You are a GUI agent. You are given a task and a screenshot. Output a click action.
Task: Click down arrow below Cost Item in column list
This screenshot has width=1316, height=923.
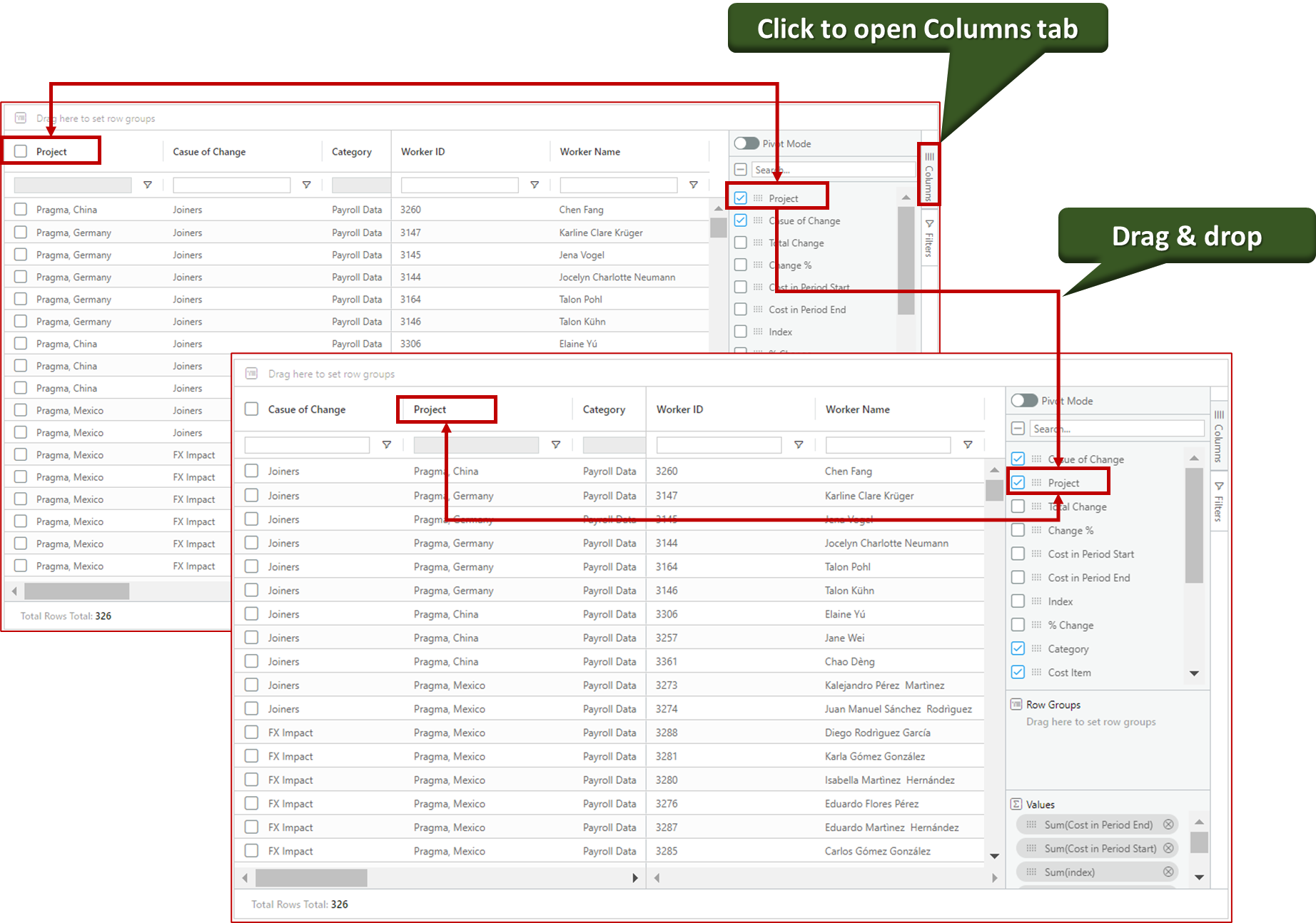(x=1194, y=673)
